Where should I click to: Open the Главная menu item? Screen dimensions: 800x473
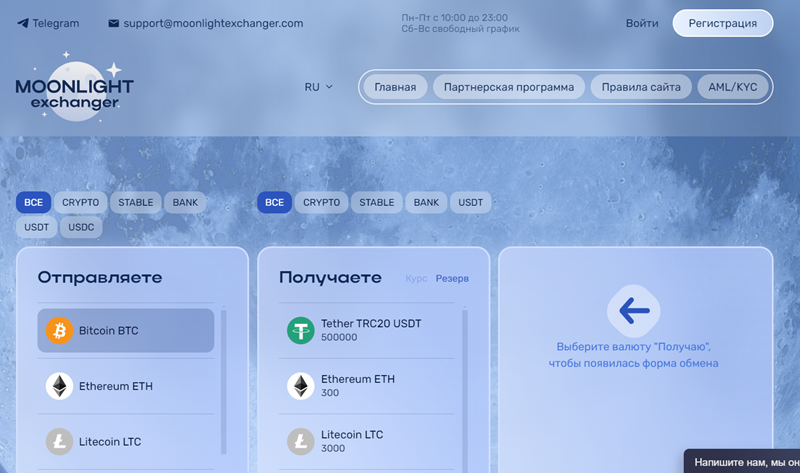pyautogui.click(x=395, y=87)
